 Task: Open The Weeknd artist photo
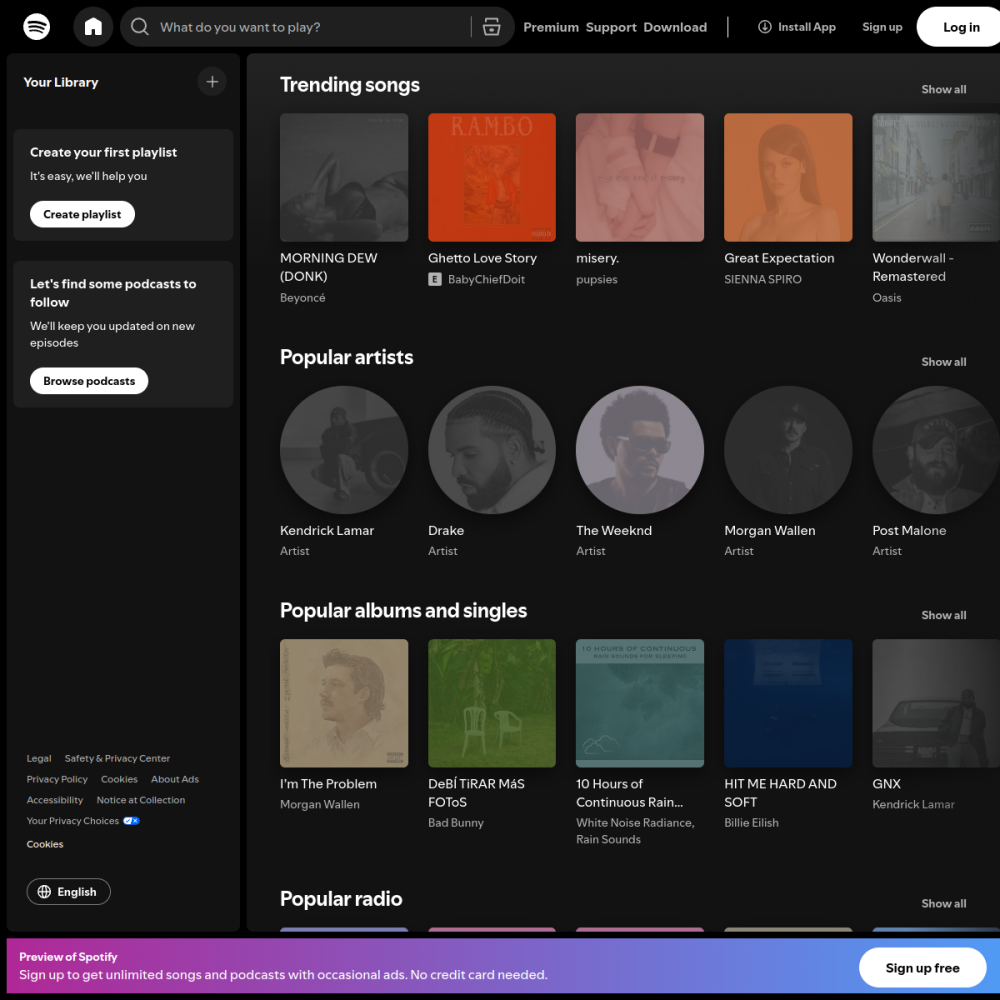(640, 450)
